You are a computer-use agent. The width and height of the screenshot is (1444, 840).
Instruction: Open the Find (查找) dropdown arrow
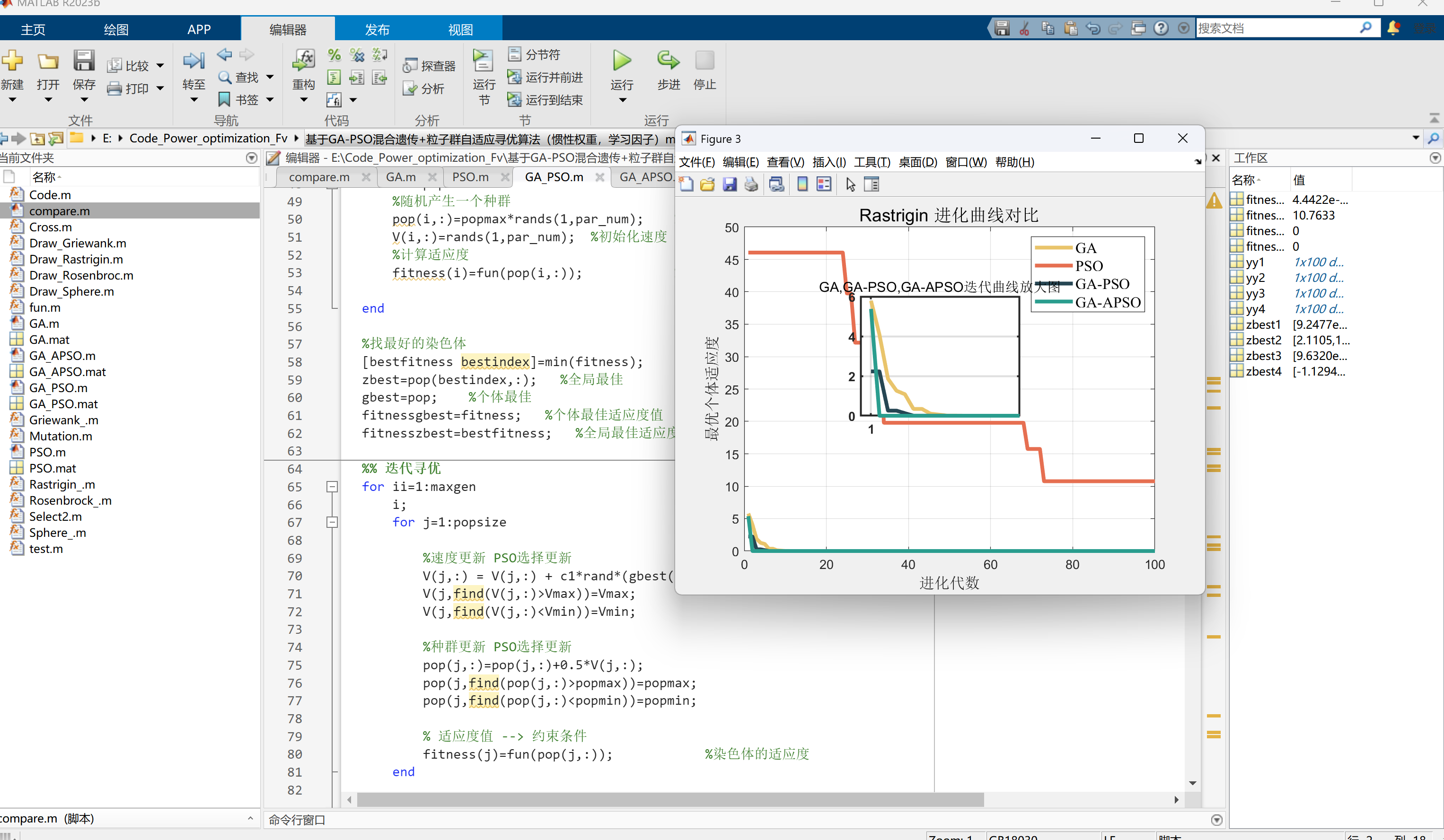[270, 77]
